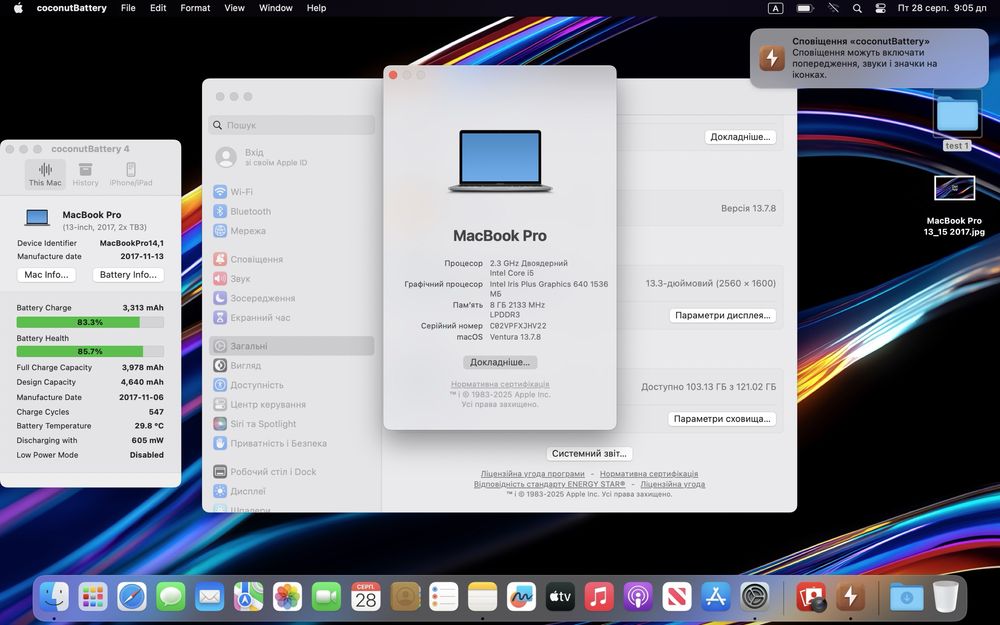Click Параметри сховища... button
This screenshot has width=1000, height=625.
(x=722, y=419)
